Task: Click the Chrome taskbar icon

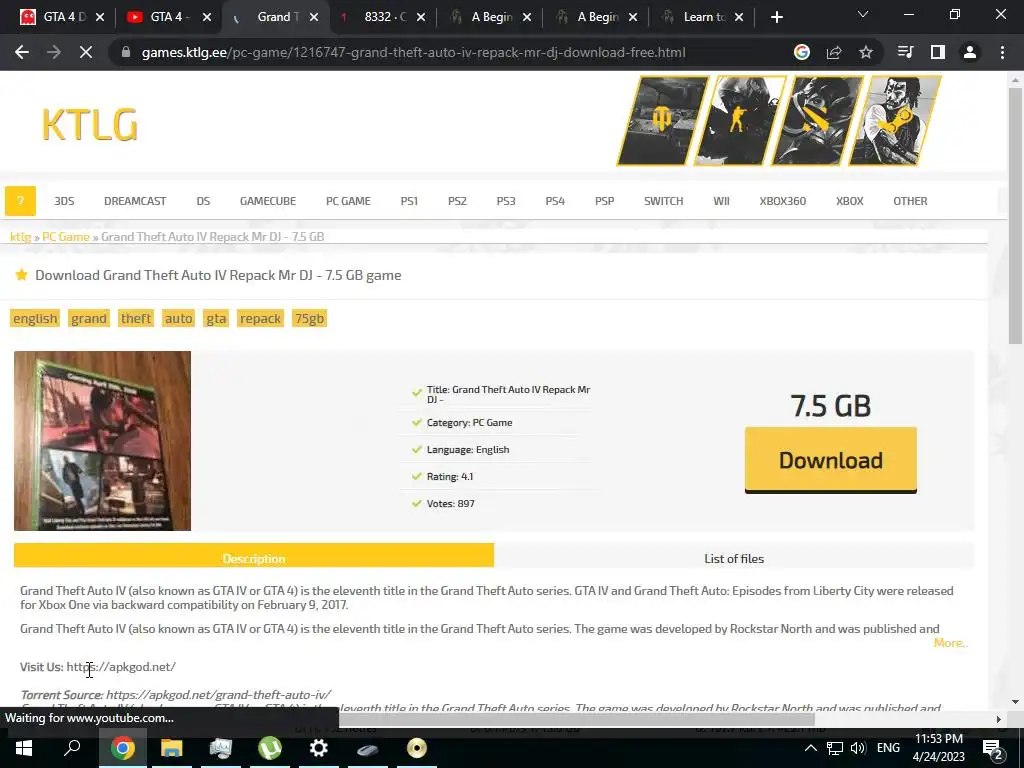Action: point(123,748)
